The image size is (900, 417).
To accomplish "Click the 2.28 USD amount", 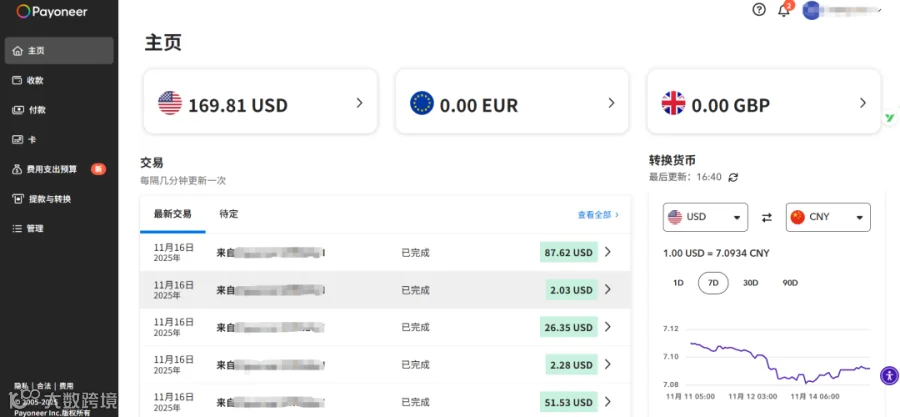I will click(x=571, y=365).
